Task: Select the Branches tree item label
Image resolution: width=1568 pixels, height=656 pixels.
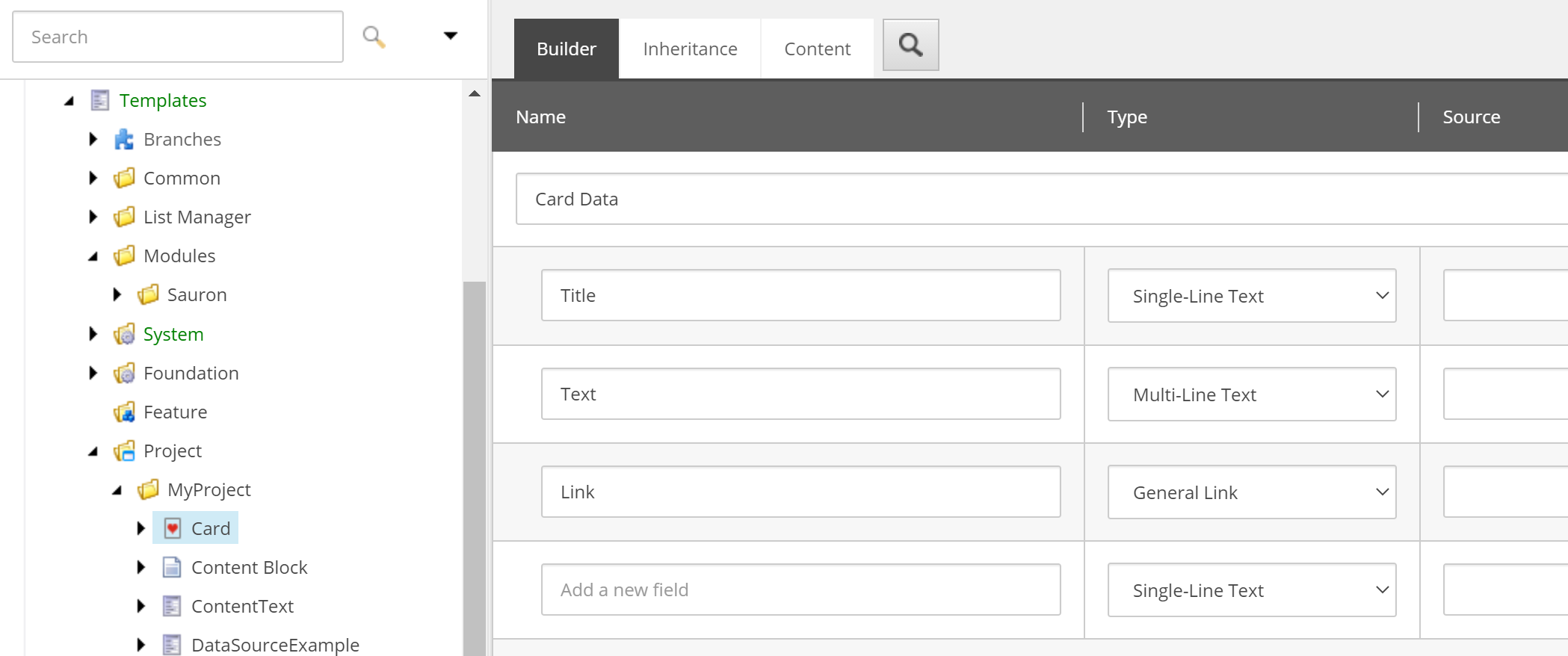Action: pos(182,139)
